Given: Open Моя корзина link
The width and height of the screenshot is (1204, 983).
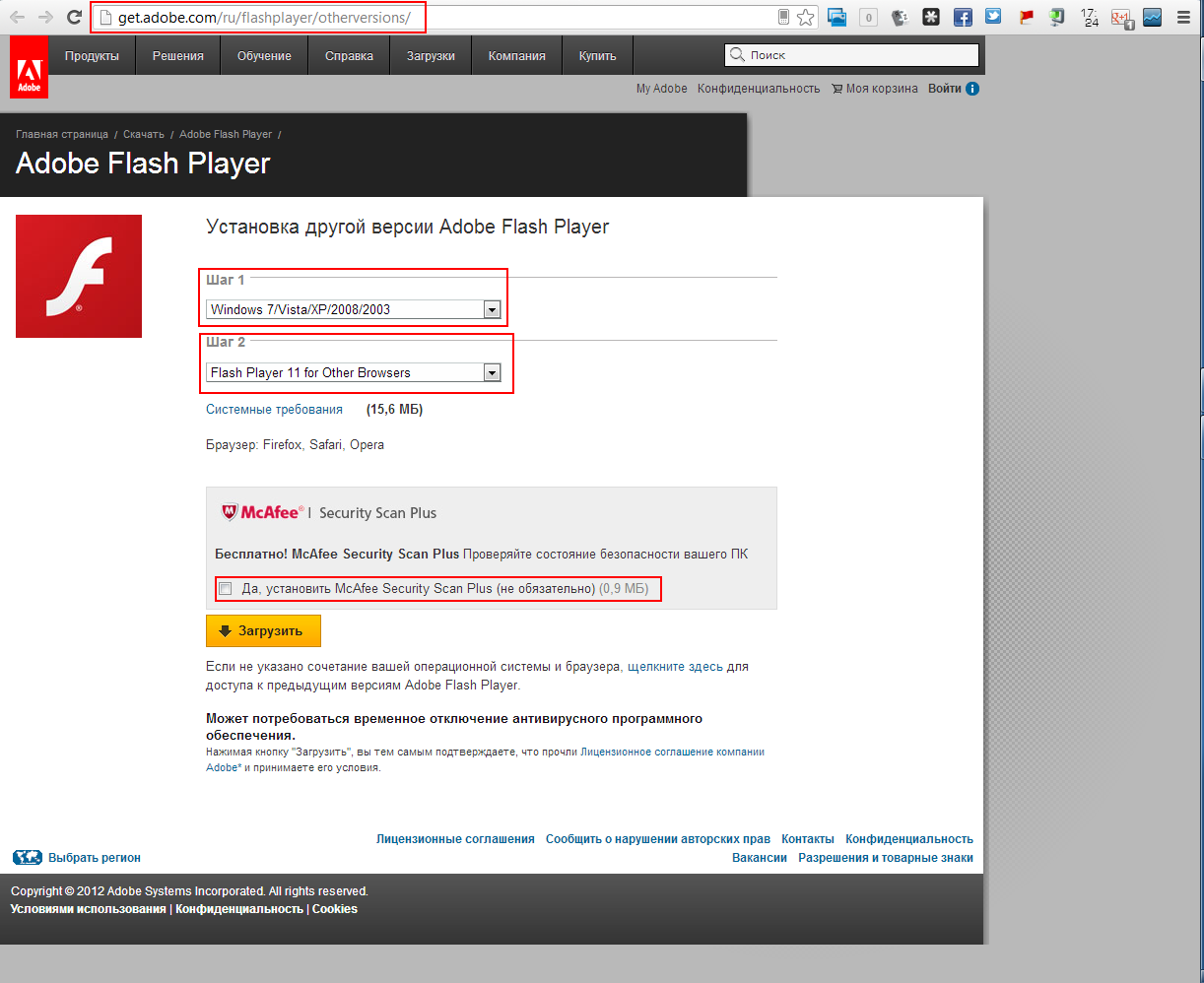Looking at the screenshot, I should (x=882, y=89).
